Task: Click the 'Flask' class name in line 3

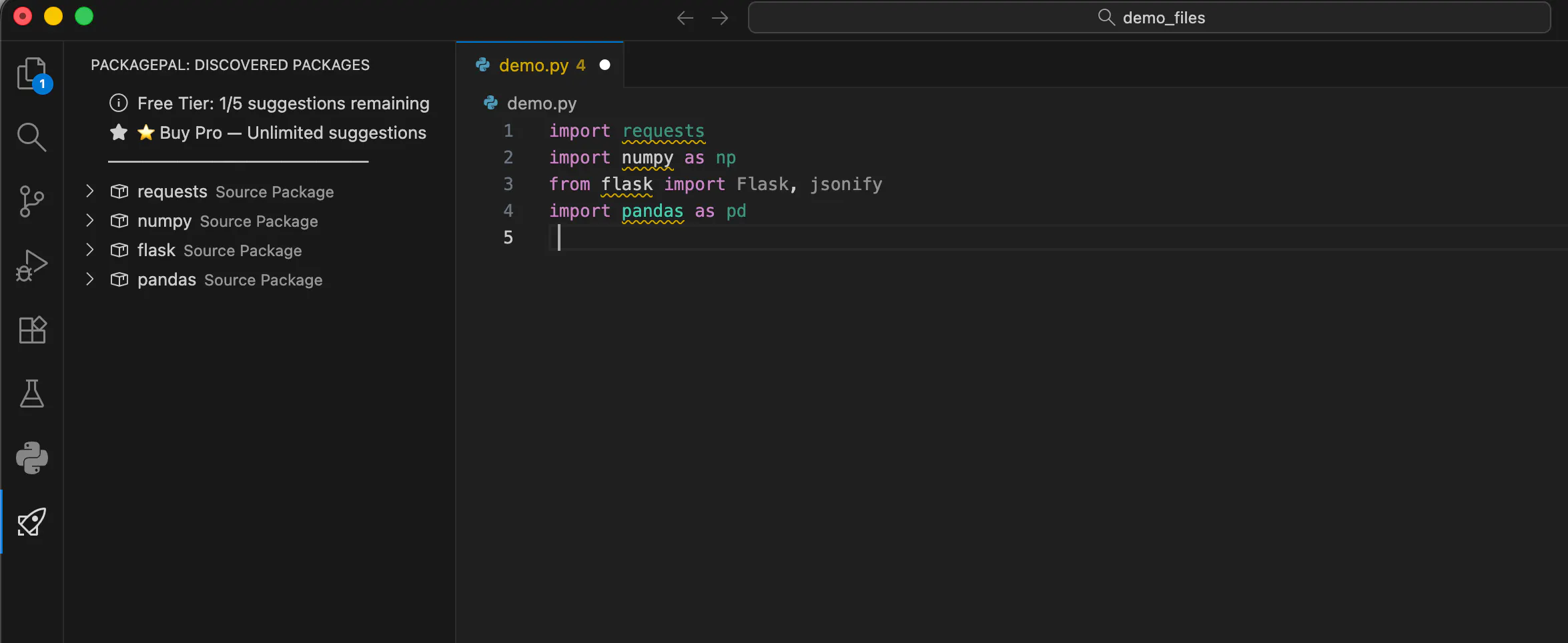Action: (x=763, y=184)
